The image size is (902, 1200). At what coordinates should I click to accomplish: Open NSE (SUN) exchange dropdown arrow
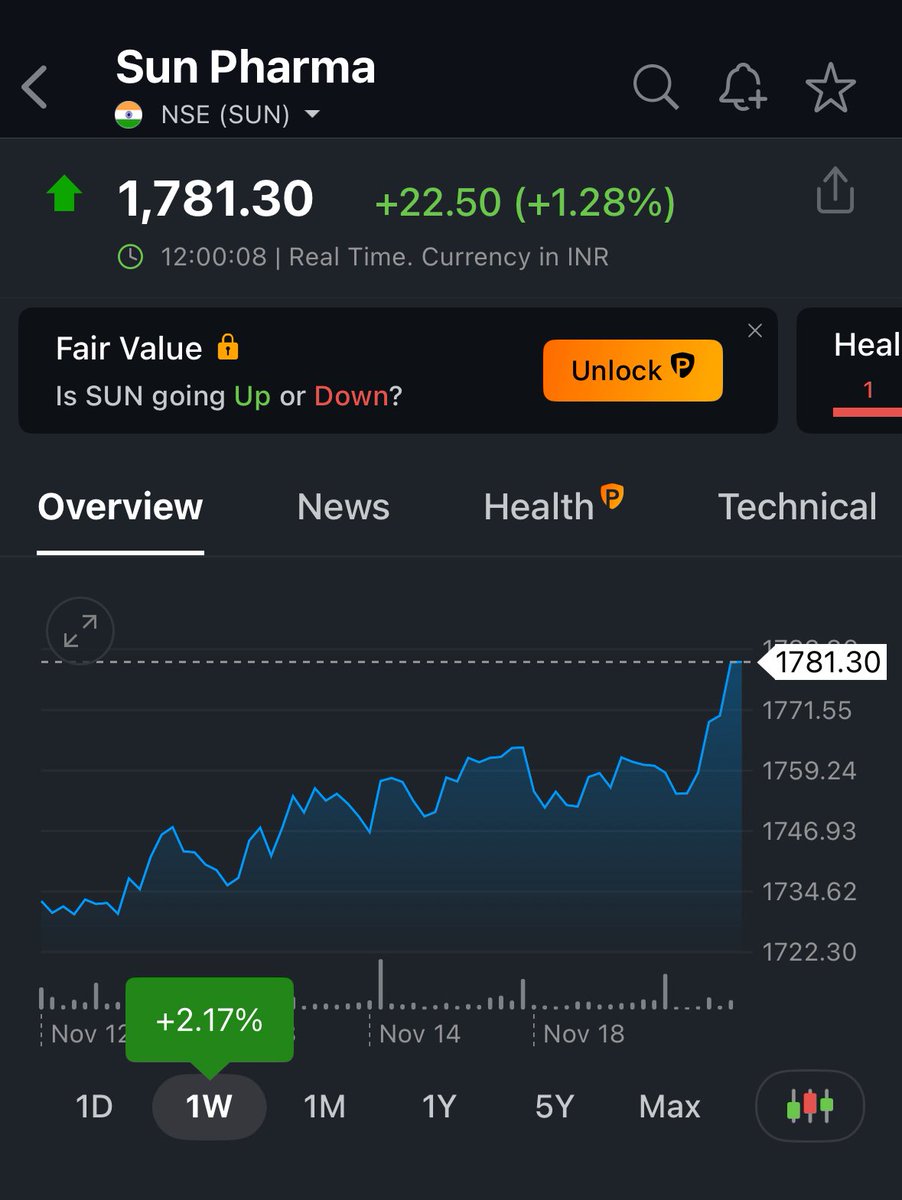[312, 115]
